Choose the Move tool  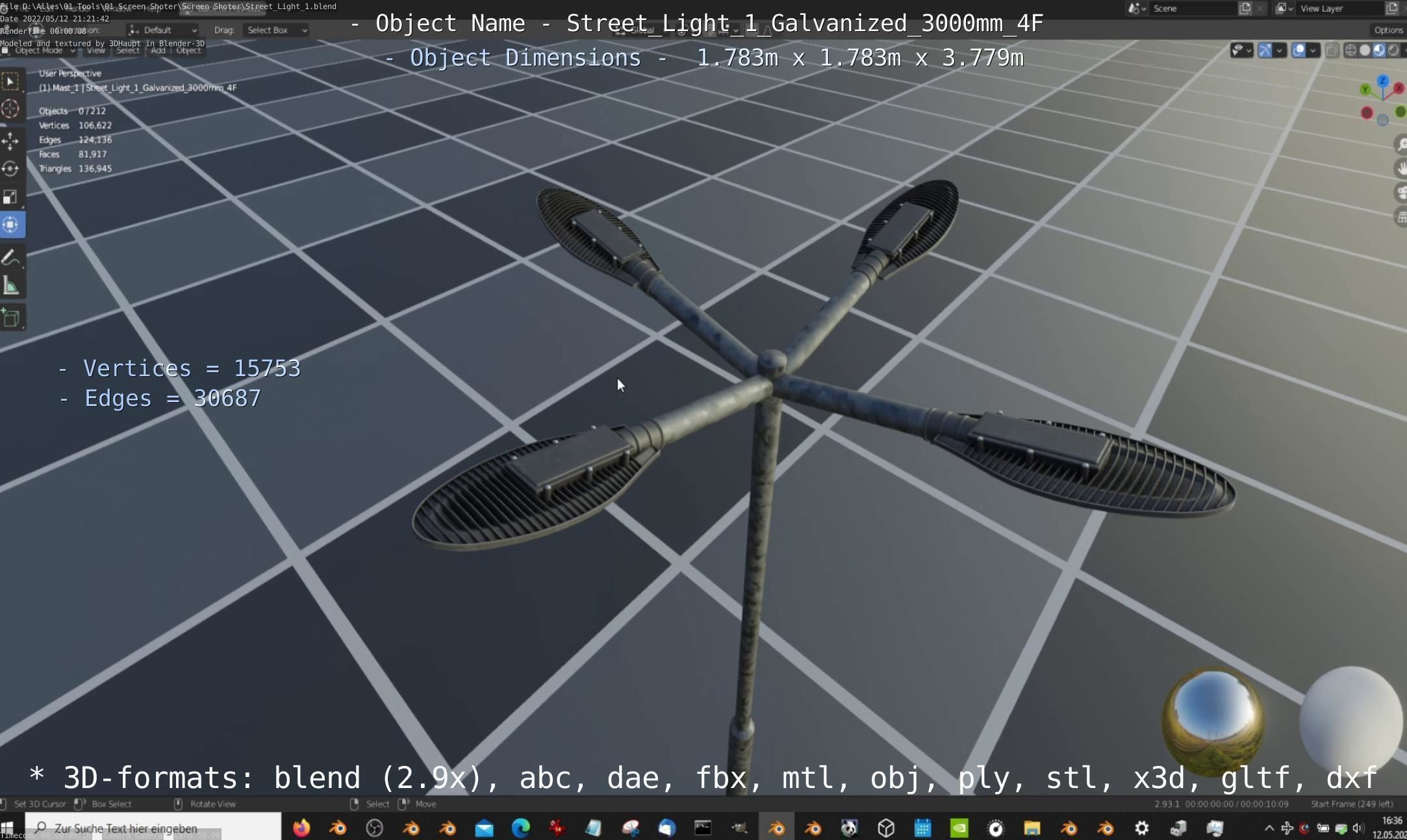[x=10, y=141]
